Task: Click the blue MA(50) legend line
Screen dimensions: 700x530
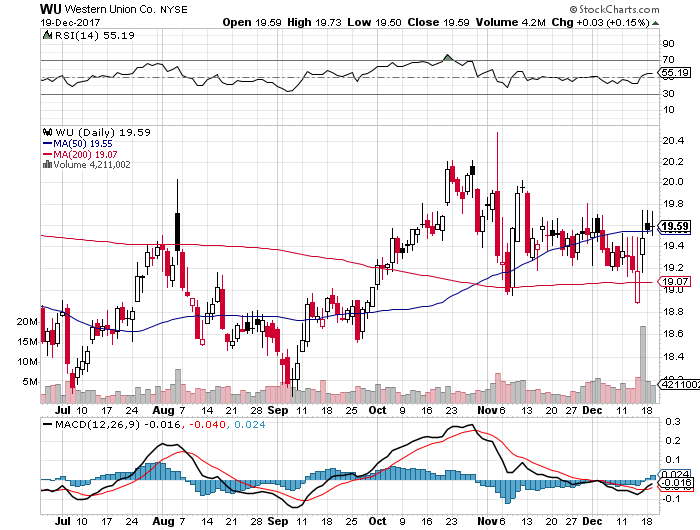Action: click(x=47, y=143)
